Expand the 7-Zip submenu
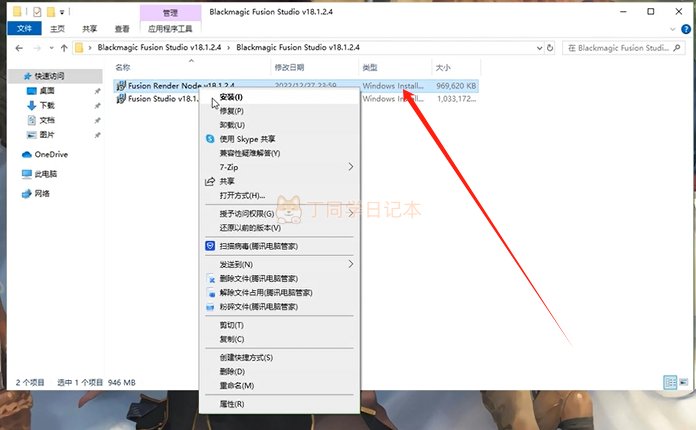 351,167
